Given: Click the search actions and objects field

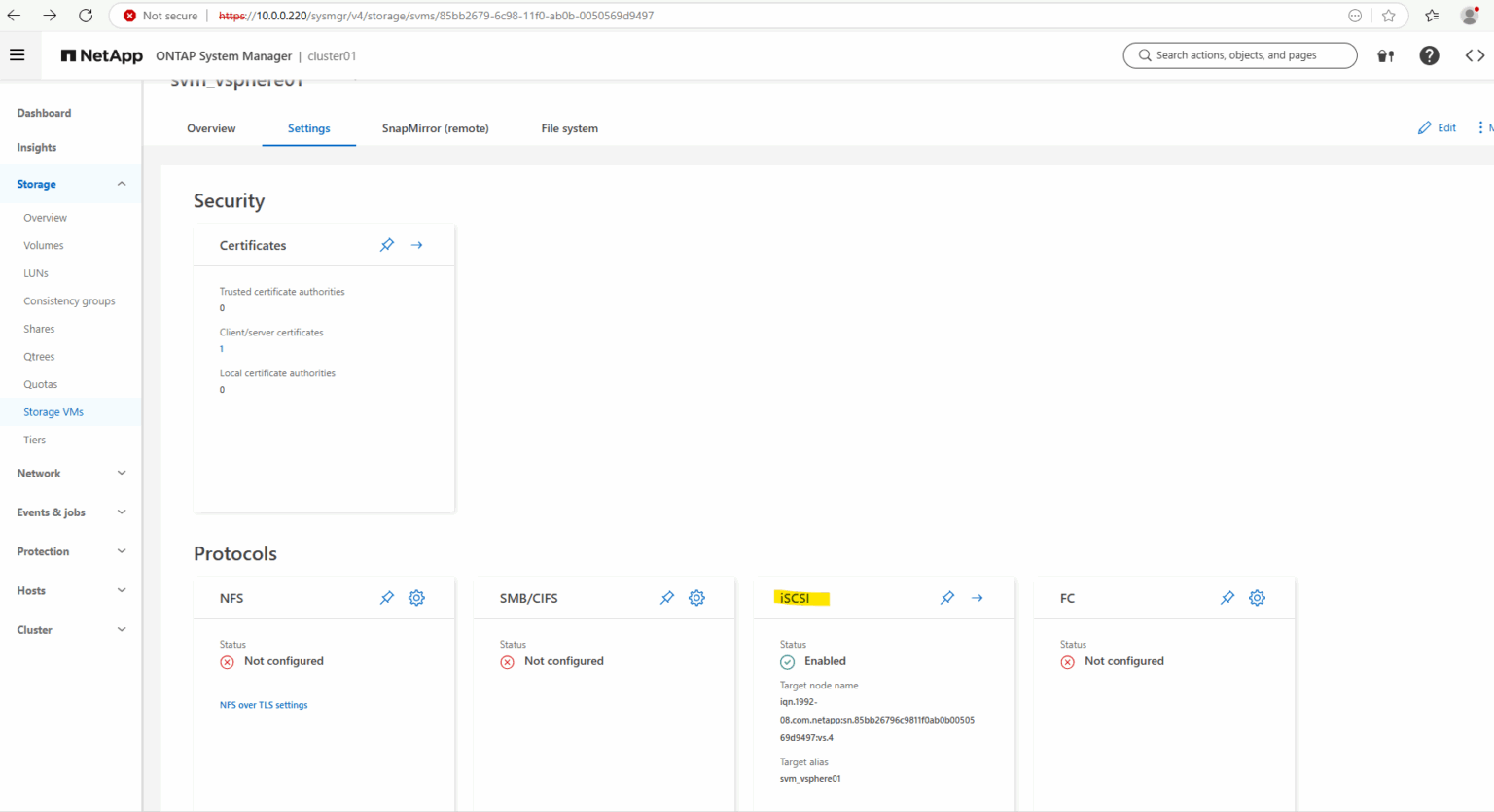Looking at the screenshot, I should 1239,55.
